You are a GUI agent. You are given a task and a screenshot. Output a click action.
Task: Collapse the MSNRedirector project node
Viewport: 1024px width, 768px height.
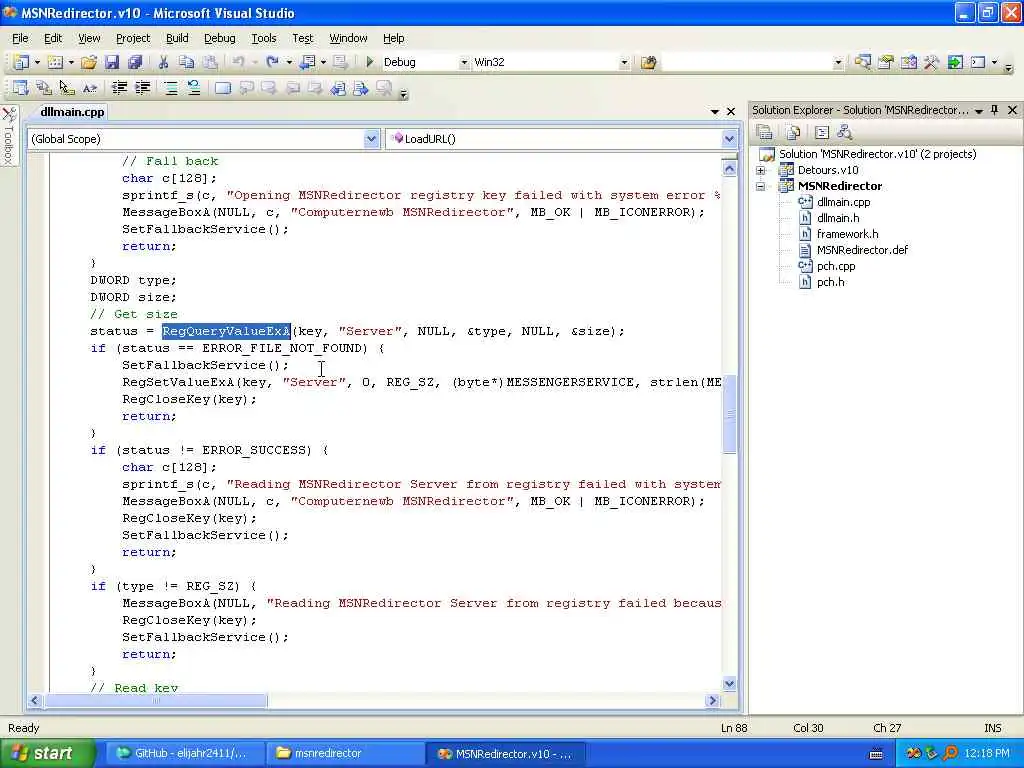point(760,186)
